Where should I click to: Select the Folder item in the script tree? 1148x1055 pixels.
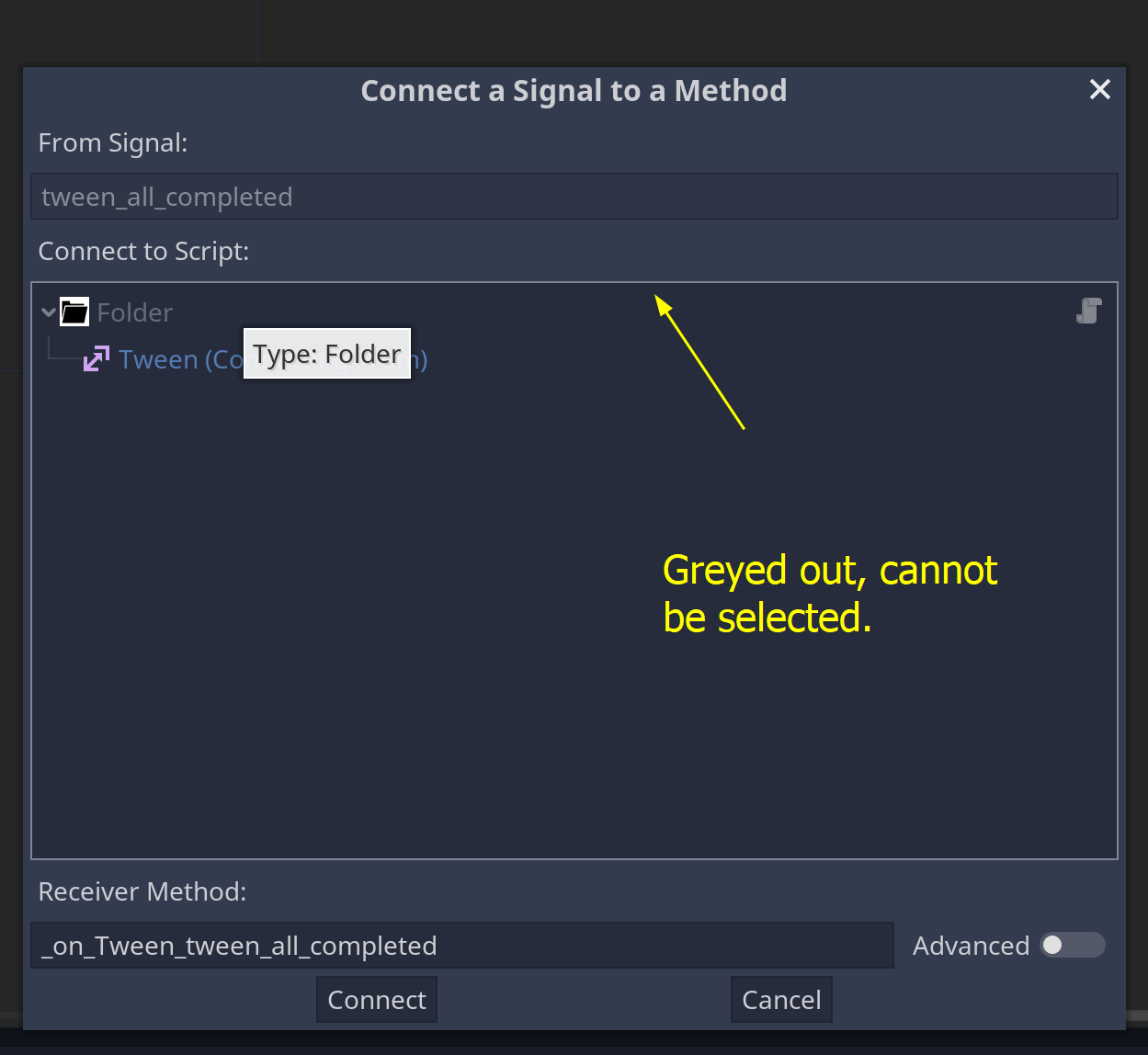tap(134, 312)
